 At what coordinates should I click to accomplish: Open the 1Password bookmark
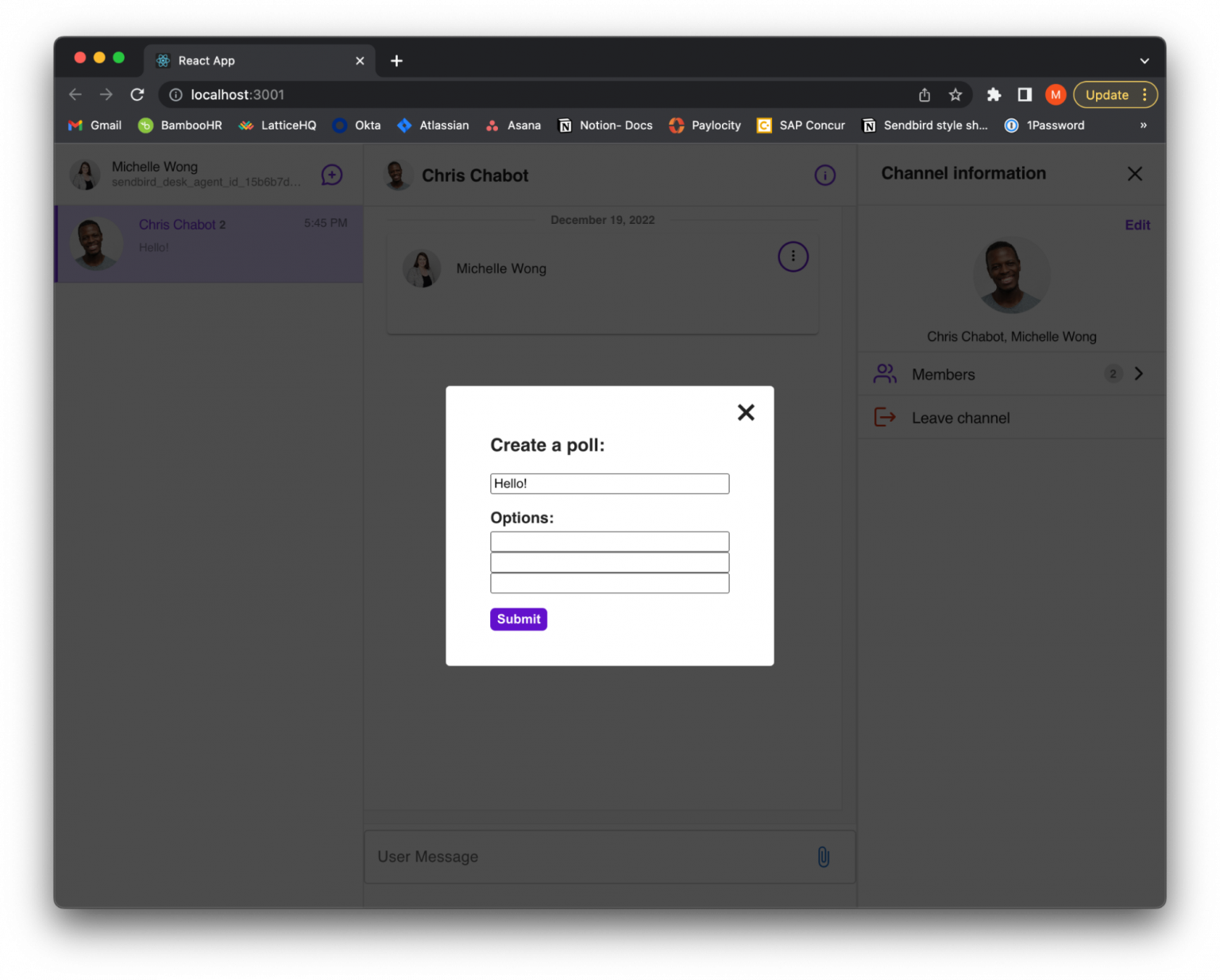tap(1044, 125)
